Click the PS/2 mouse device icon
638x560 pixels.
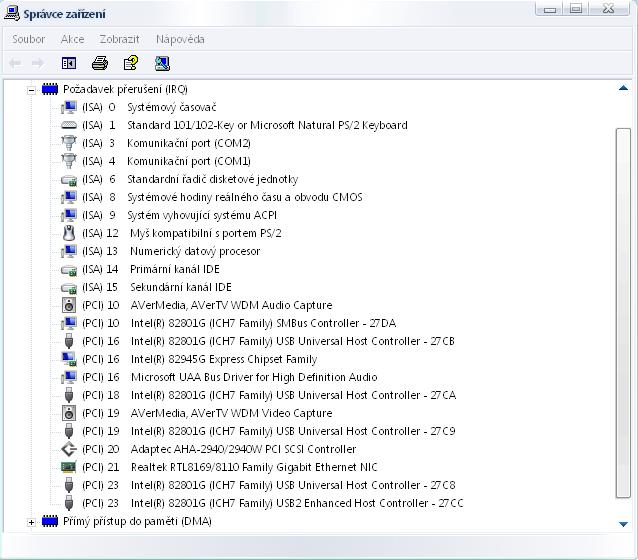(x=69, y=233)
